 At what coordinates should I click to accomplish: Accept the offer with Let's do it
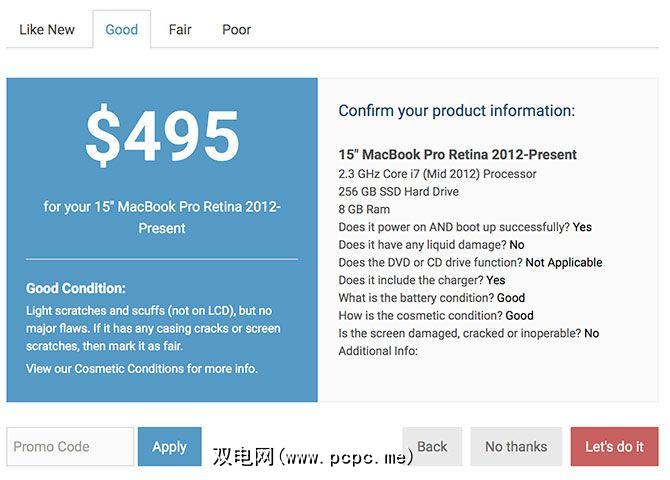pyautogui.click(x=614, y=447)
